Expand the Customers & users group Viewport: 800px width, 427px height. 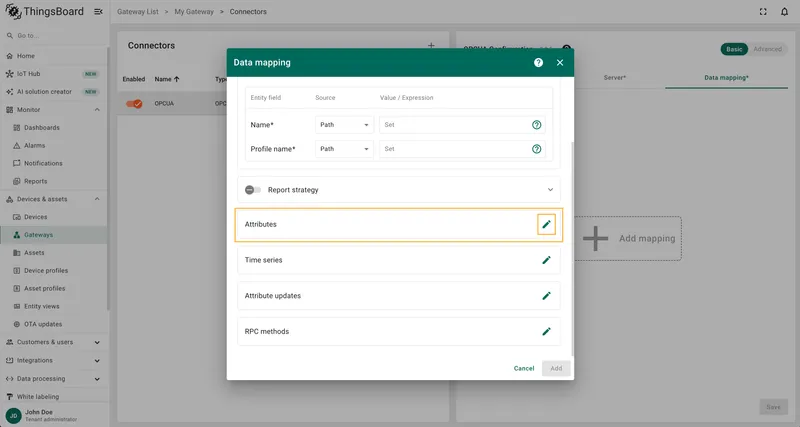97,342
